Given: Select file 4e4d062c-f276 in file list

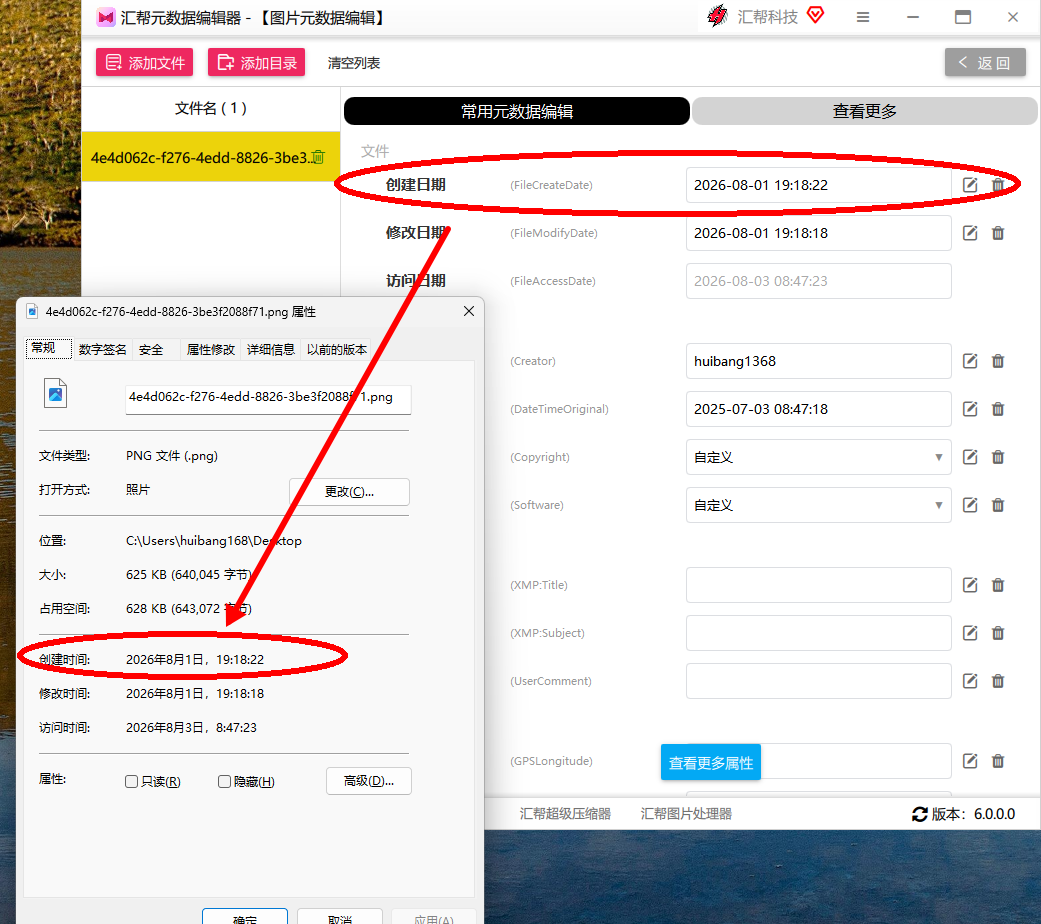Looking at the screenshot, I should (x=210, y=157).
